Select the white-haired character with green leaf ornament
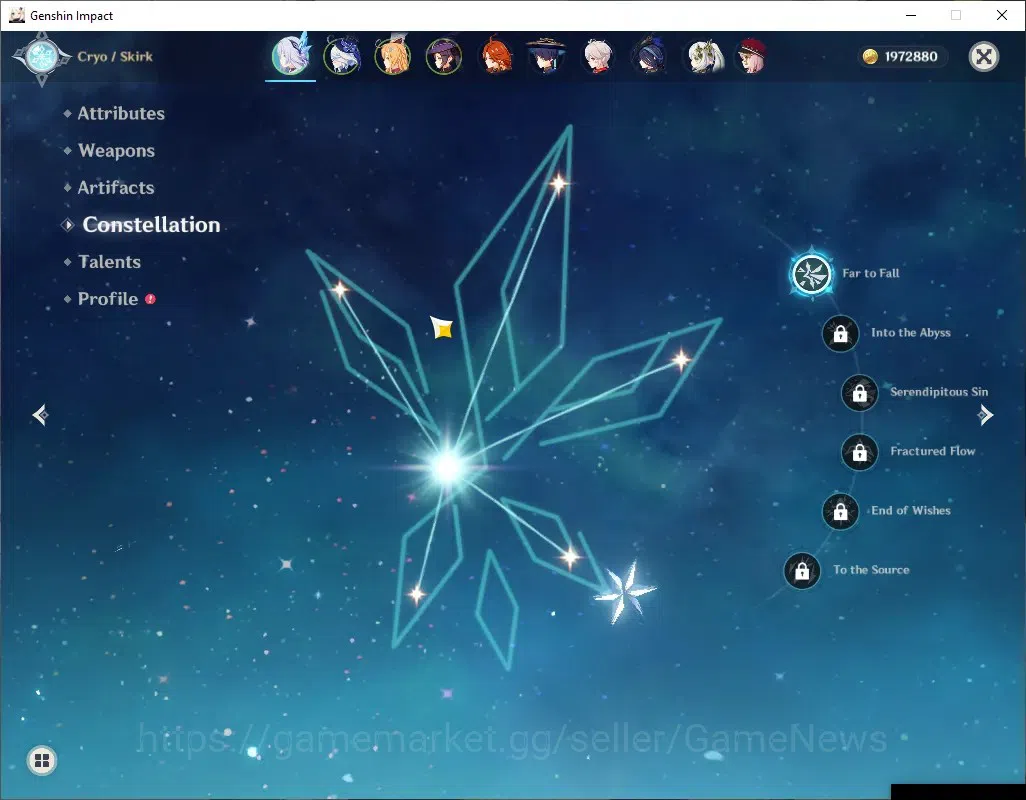Viewport: 1026px width, 800px height. click(704, 56)
